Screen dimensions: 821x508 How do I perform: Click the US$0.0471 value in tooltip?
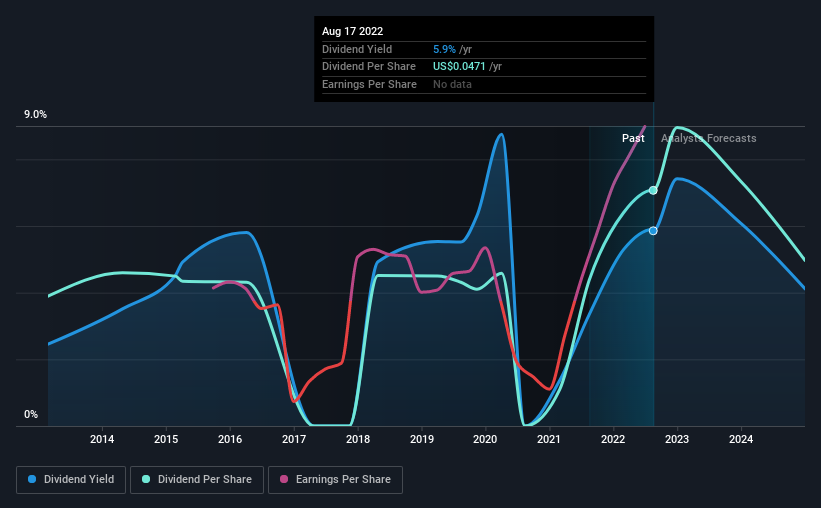click(459, 67)
